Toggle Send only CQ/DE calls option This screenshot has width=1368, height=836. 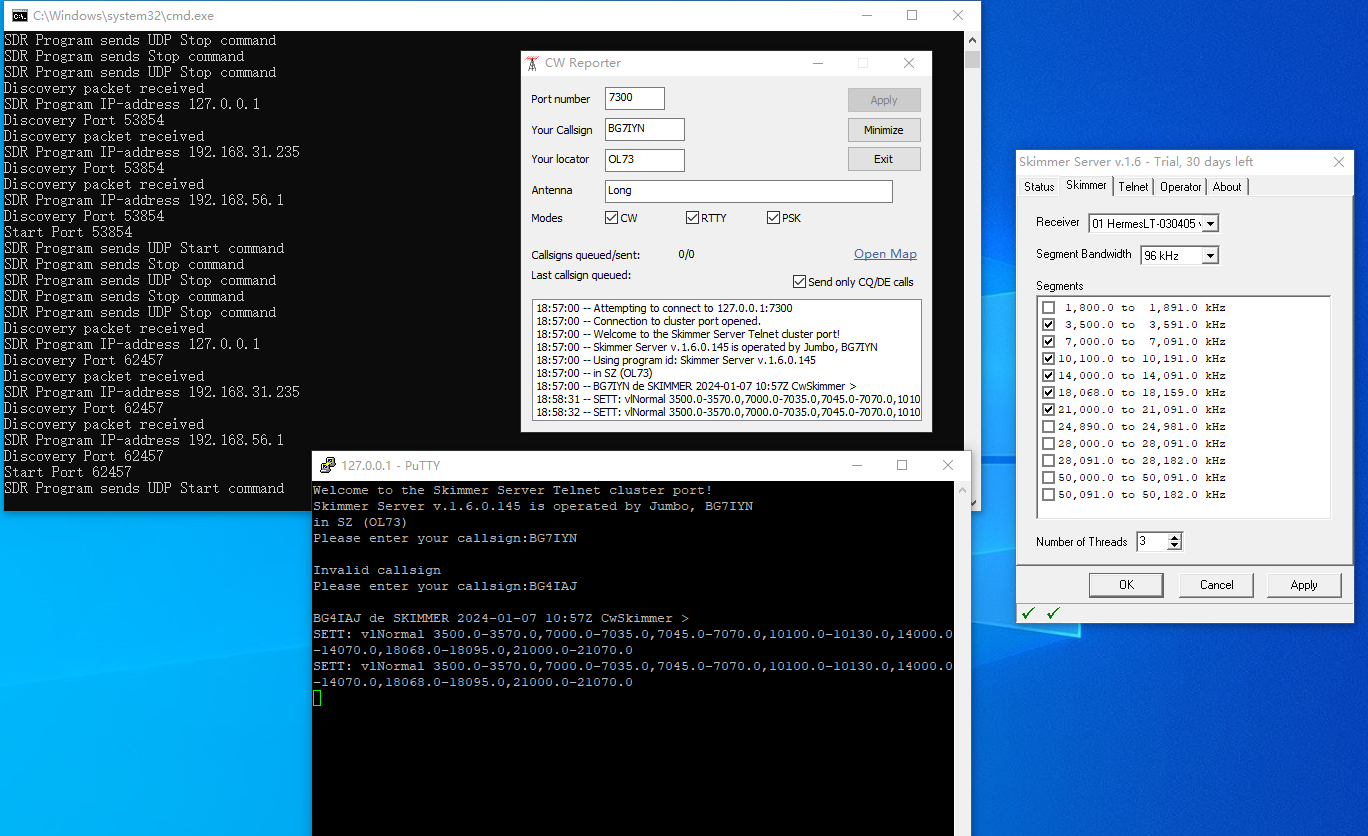click(x=799, y=282)
